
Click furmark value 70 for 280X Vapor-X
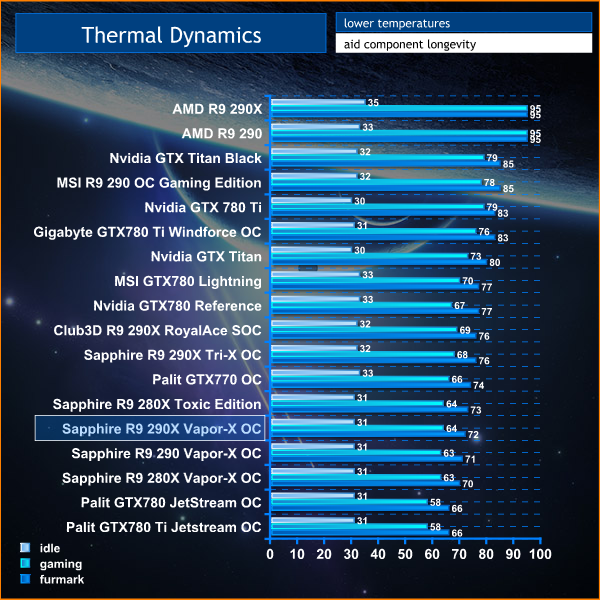click(468, 484)
